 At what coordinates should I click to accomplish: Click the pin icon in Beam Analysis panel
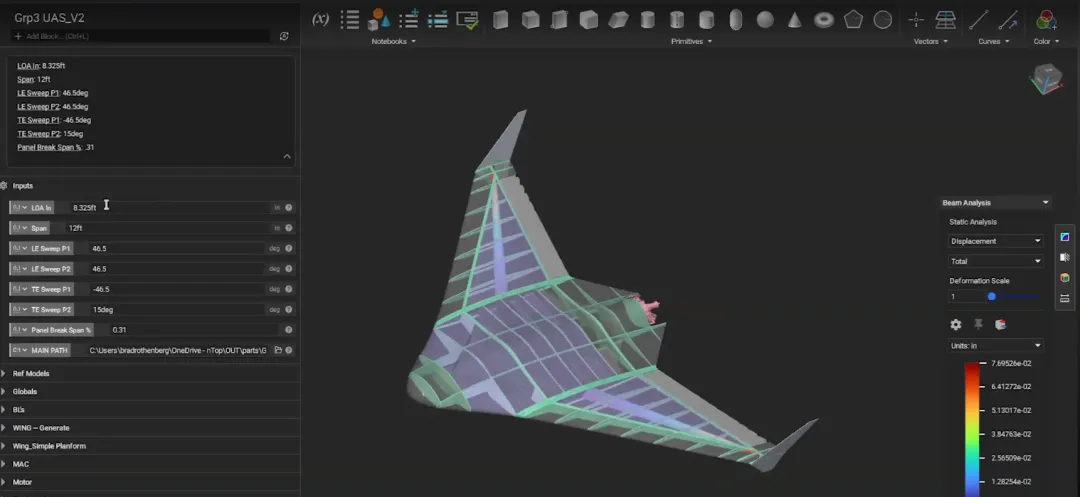(978, 324)
